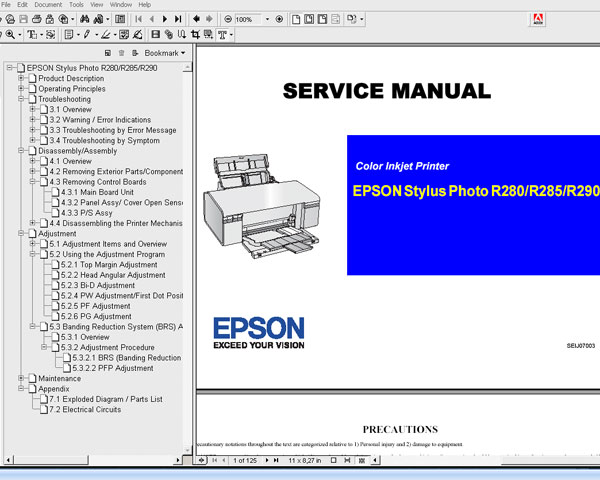Click the bookmark panel scroll right arrow
This screenshot has height=480, width=600.
click(178, 460)
